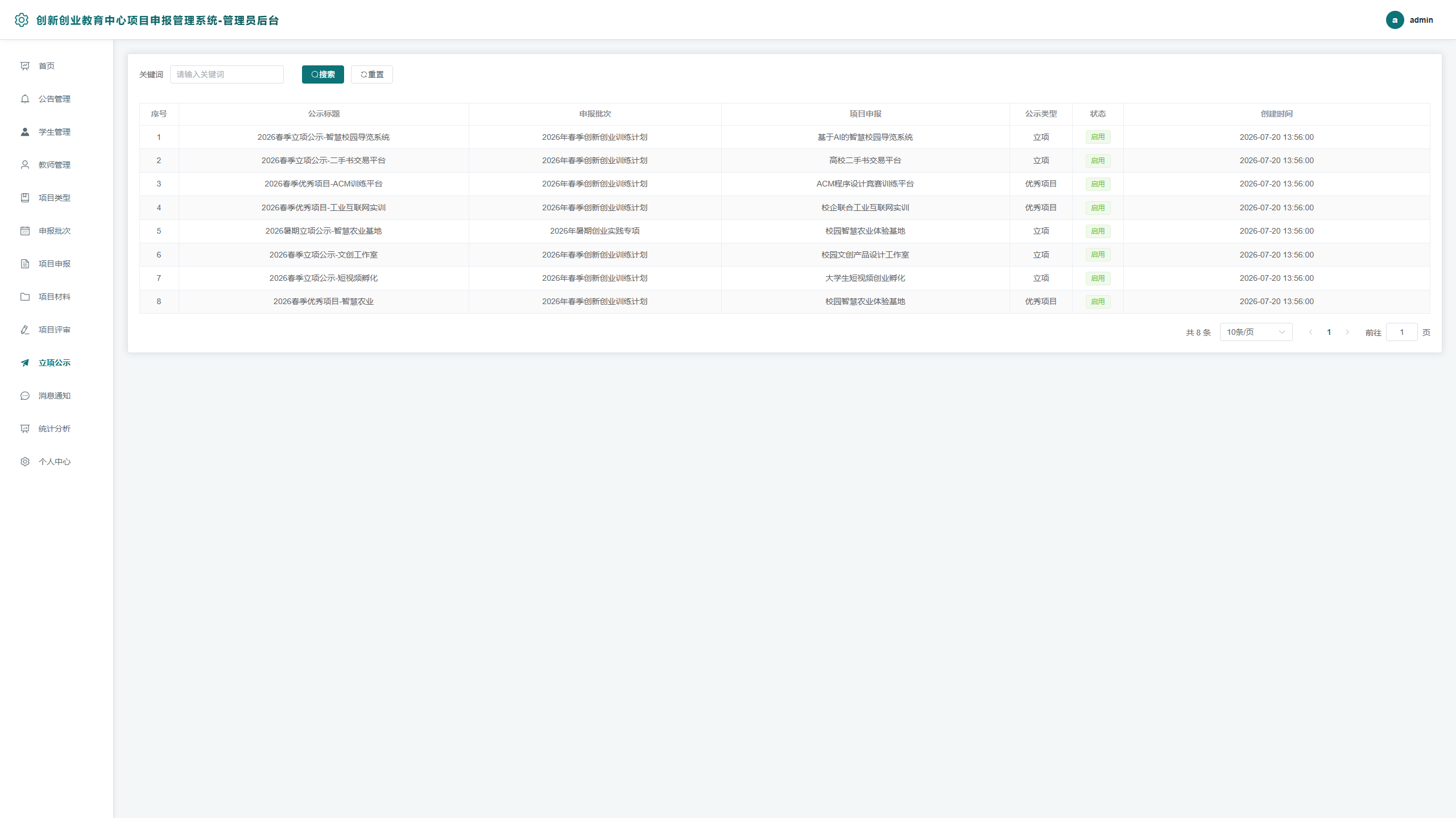1456x818 pixels.
Task: Click the 申报批次 column header
Action: [x=595, y=114]
